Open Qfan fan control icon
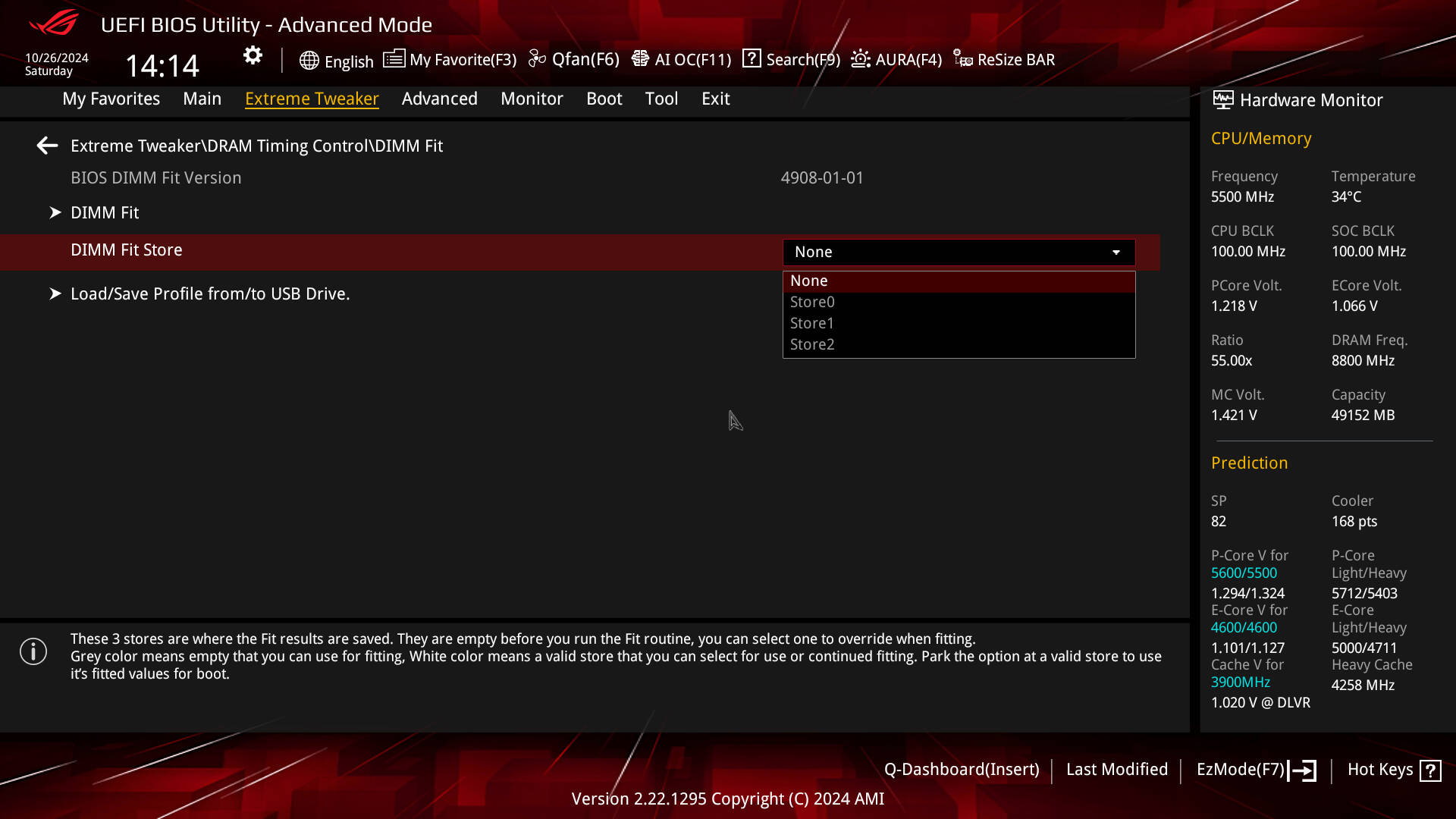This screenshot has height=819, width=1456. click(537, 59)
